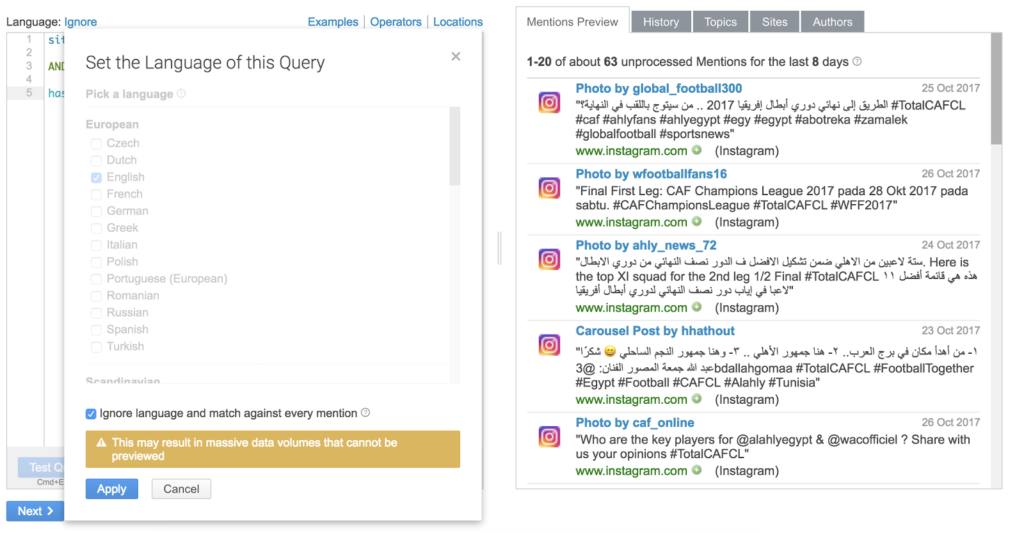Click the Instagram icon beside hhathout carousel post
The height and width of the screenshot is (533, 1024).
click(x=549, y=345)
